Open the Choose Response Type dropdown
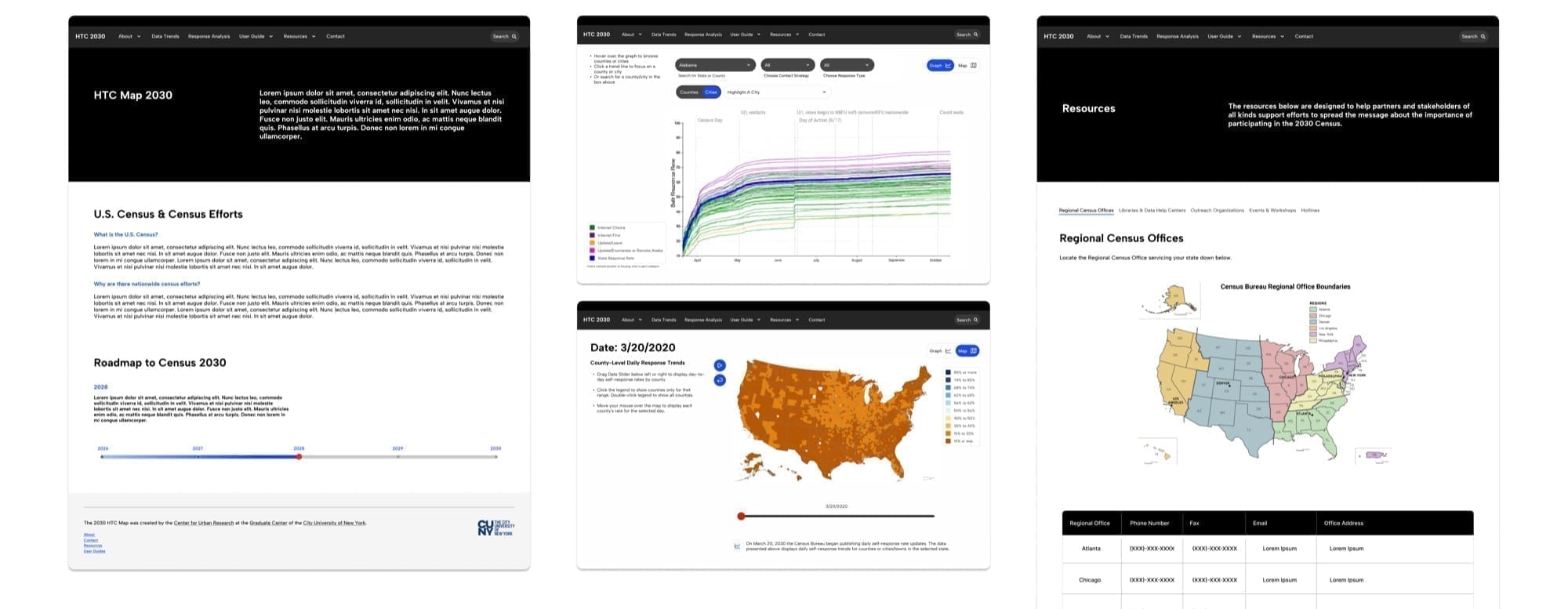This screenshot has height=609, width=1568. (x=847, y=65)
